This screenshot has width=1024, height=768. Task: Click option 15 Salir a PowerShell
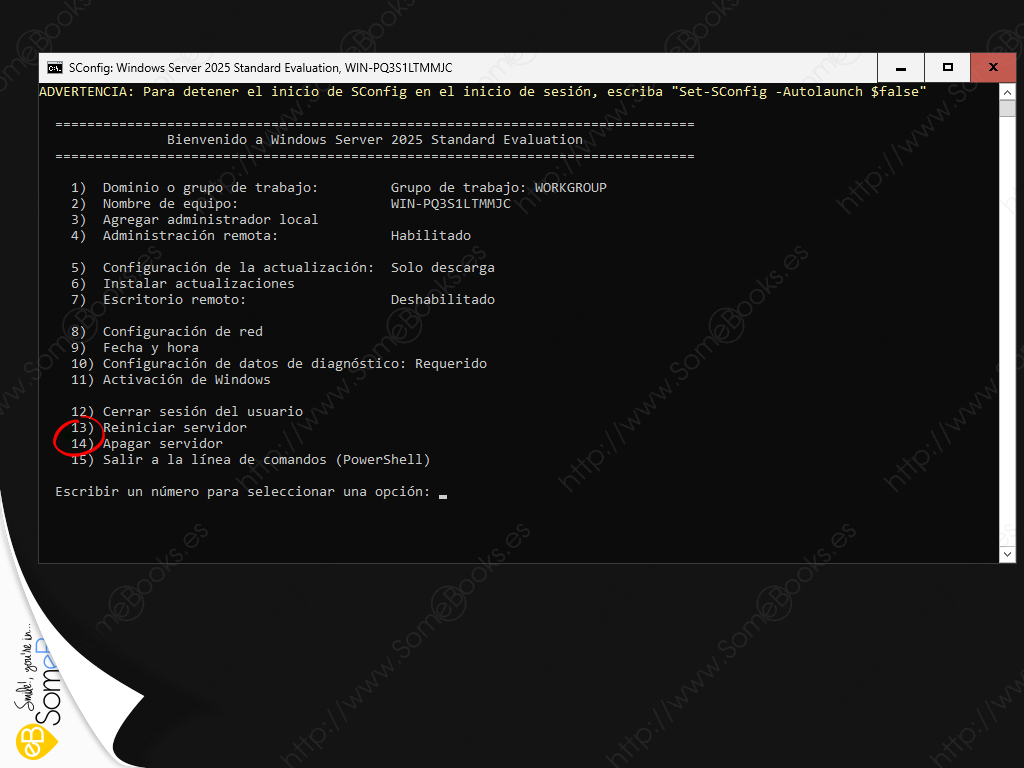(x=266, y=460)
